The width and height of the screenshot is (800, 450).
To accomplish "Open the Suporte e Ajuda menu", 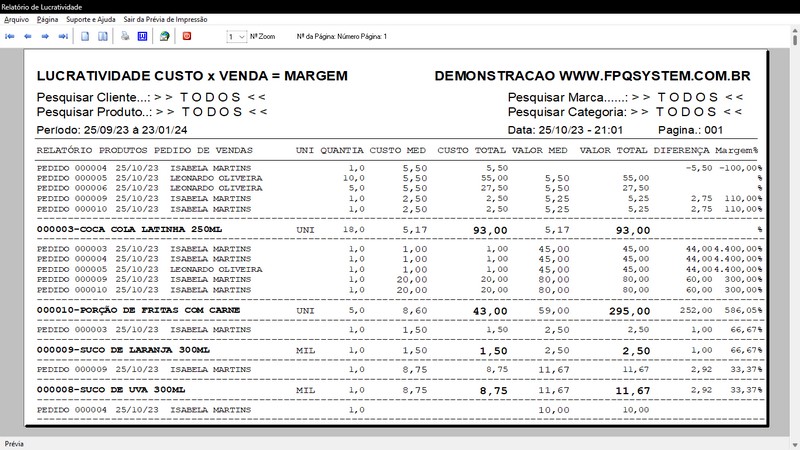I will pos(91,19).
